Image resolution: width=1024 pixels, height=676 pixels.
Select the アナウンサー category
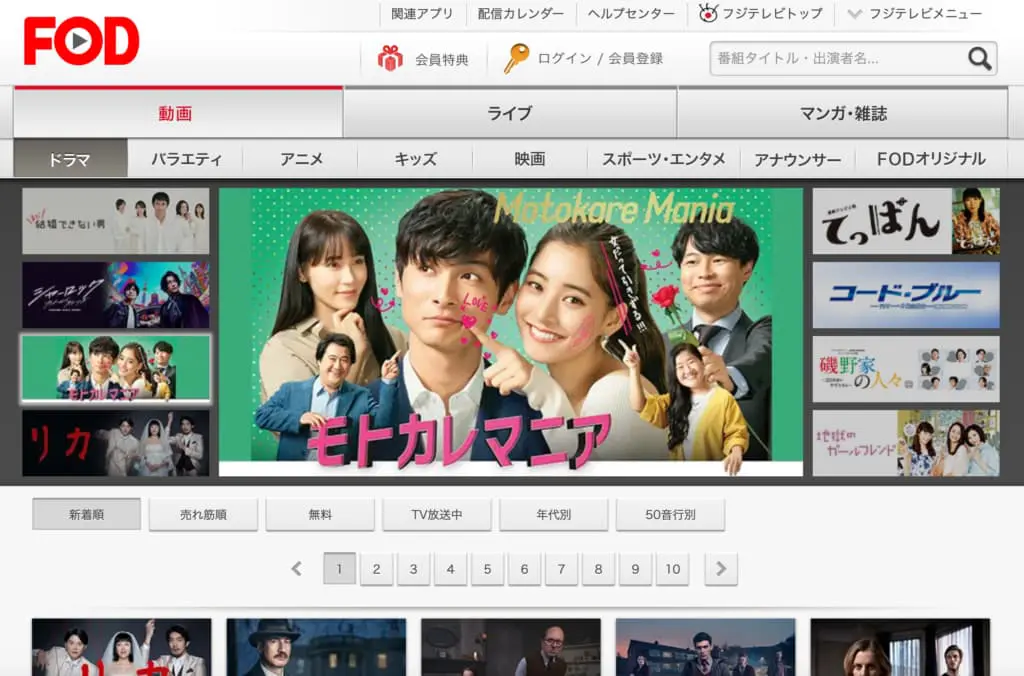pos(797,159)
